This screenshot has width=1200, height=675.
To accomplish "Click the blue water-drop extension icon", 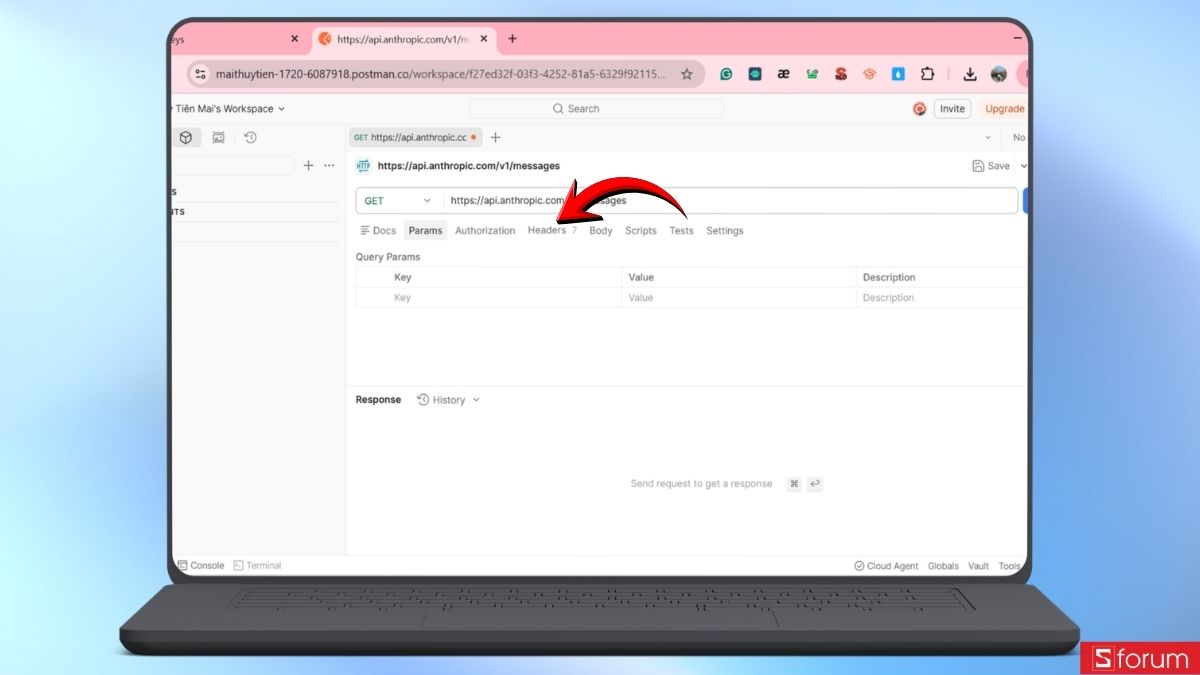I will (898, 74).
